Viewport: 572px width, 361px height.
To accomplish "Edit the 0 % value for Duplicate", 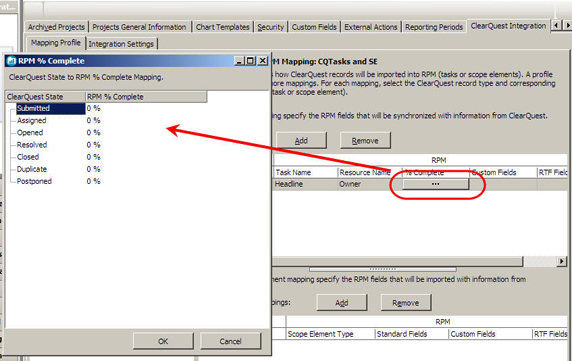I will click(93, 169).
